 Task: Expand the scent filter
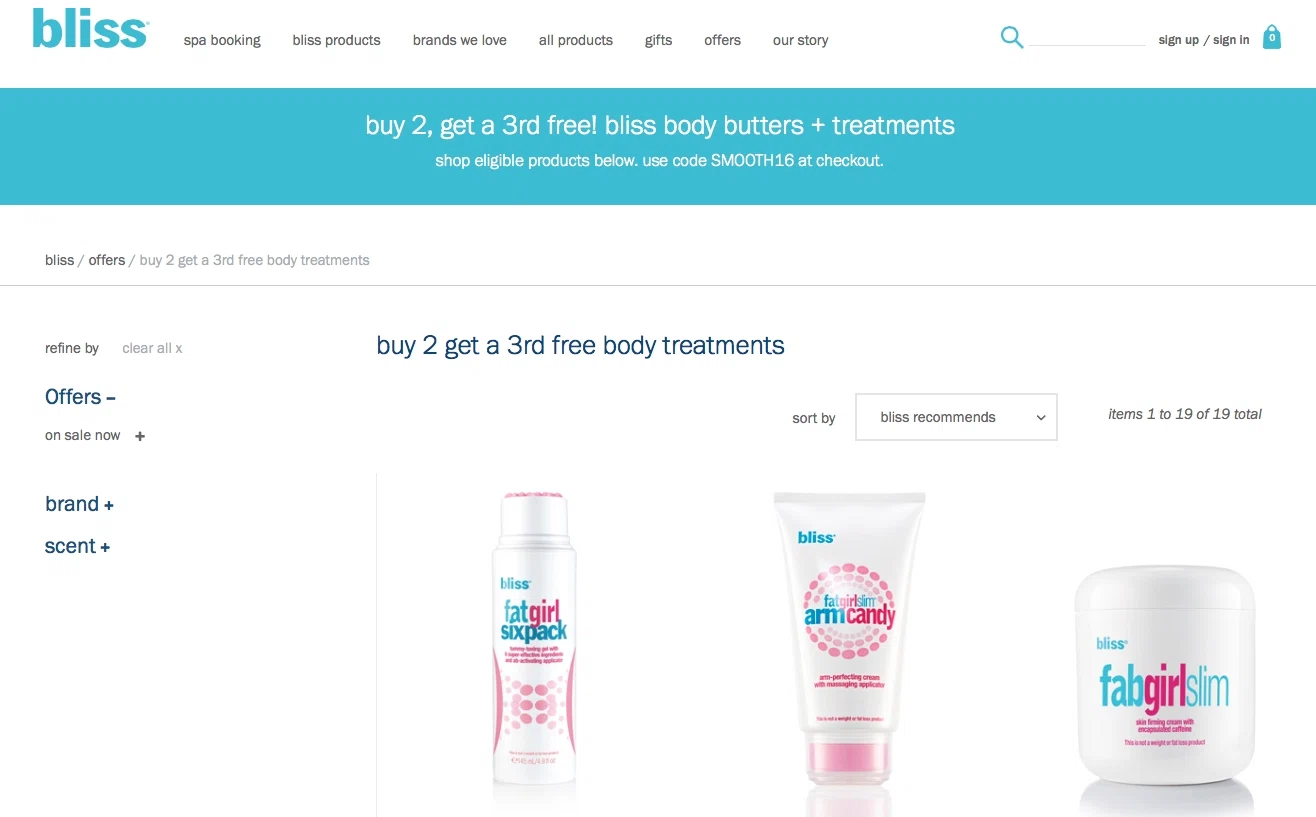[x=77, y=546]
